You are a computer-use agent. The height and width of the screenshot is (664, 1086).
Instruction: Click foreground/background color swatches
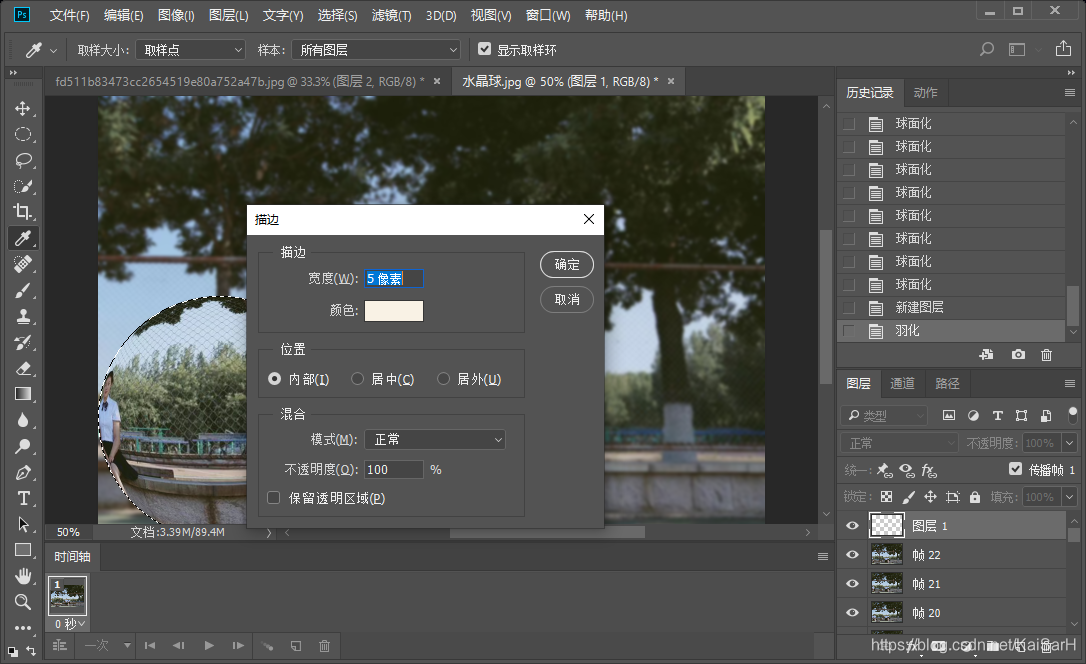[12, 652]
